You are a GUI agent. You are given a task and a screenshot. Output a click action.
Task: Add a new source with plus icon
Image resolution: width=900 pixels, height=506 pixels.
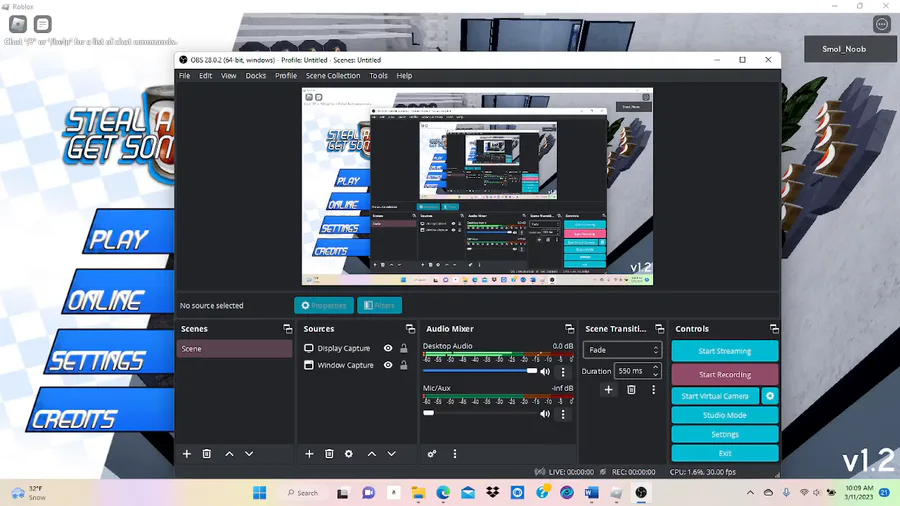pos(309,454)
